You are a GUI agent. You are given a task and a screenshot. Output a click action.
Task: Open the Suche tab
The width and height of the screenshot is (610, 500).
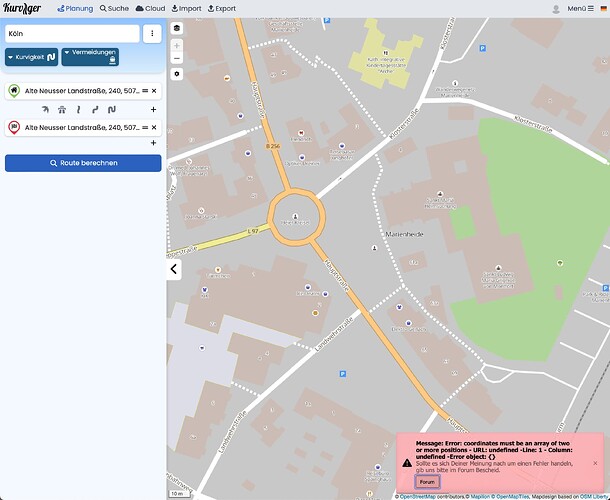(113, 8)
